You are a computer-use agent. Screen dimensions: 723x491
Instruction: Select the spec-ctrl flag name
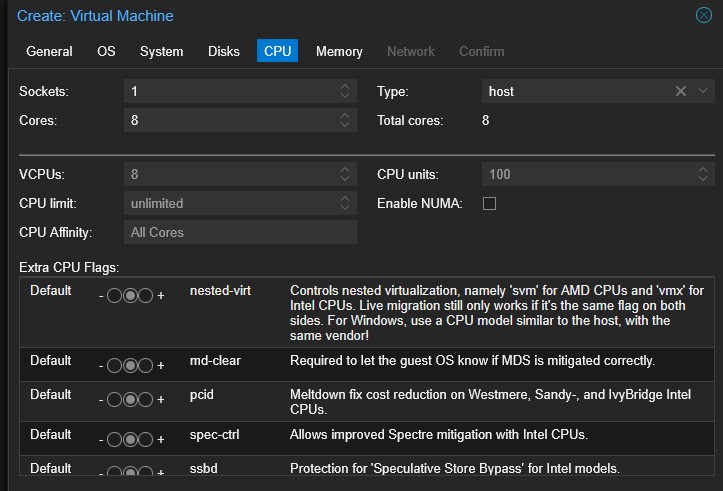pos(214,435)
